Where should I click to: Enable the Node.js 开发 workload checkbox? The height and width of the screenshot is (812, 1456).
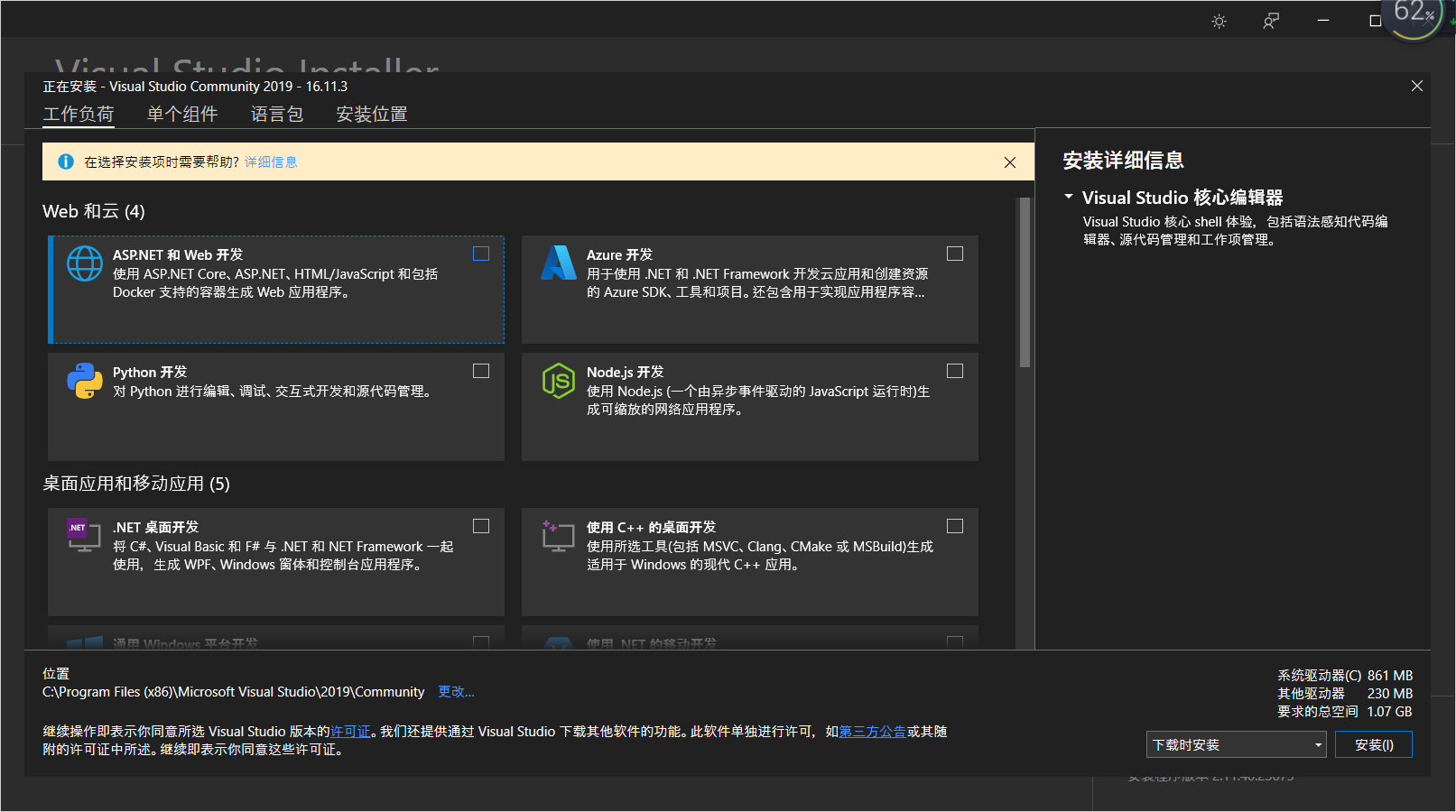[x=955, y=371]
